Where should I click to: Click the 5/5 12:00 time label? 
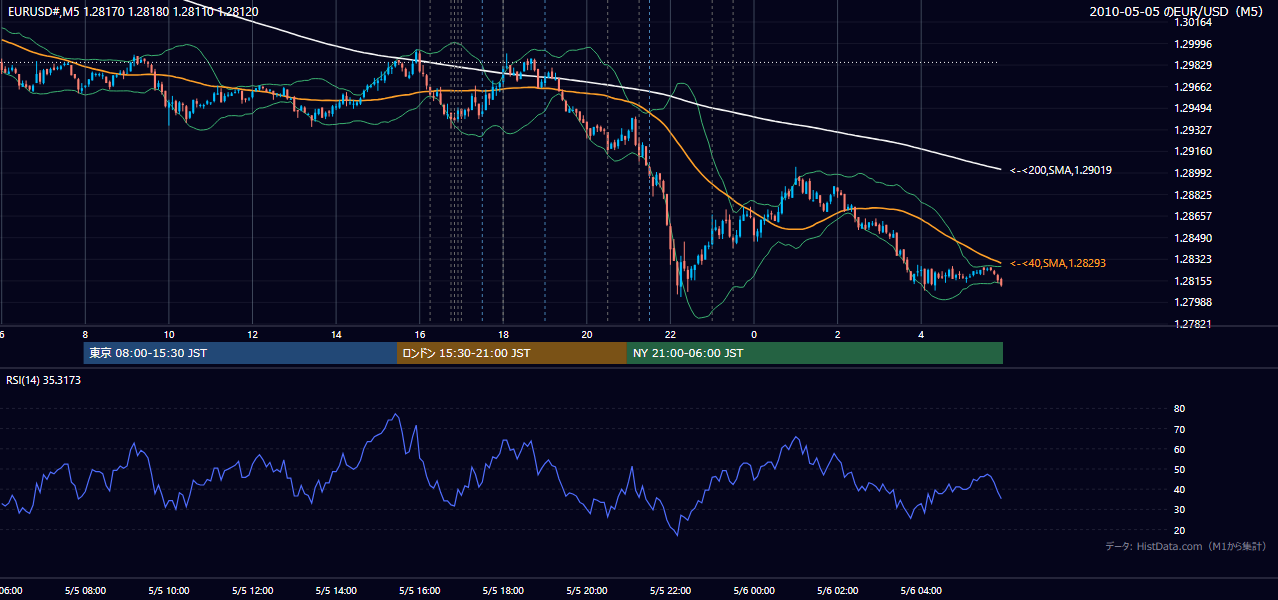252,591
